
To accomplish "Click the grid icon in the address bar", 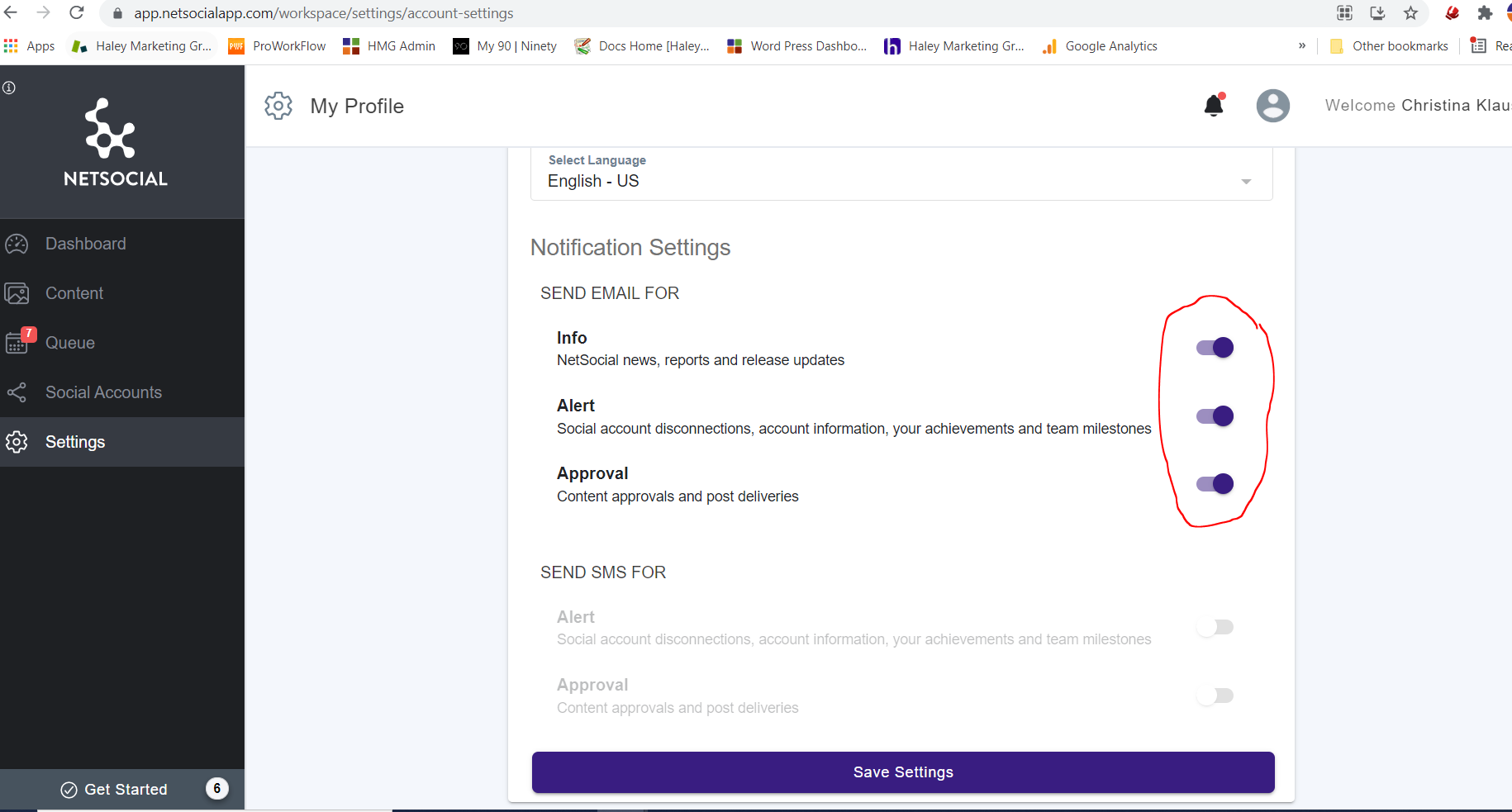I will (x=1344, y=13).
